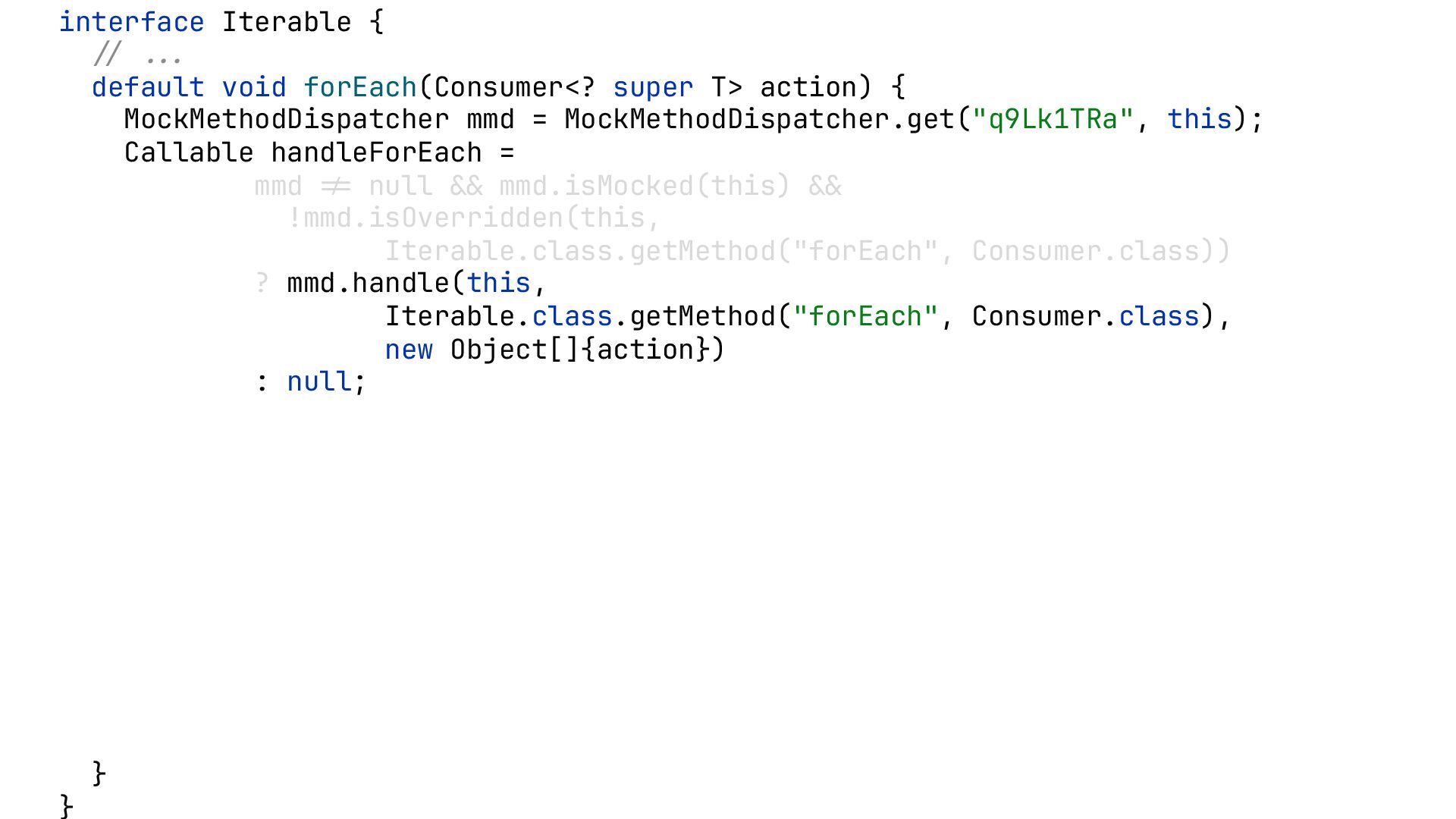This screenshot has width=1456, height=819.
Task: Click MockMethodDispatcher.get call
Action: click(x=759, y=120)
